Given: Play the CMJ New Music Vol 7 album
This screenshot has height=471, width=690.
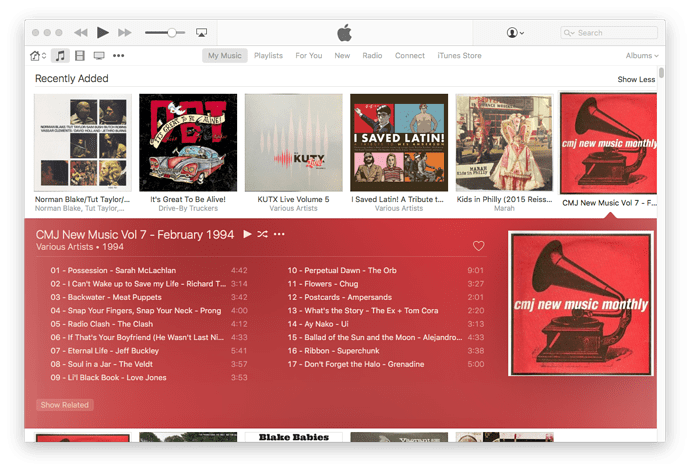Looking at the screenshot, I should tap(247, 234).
